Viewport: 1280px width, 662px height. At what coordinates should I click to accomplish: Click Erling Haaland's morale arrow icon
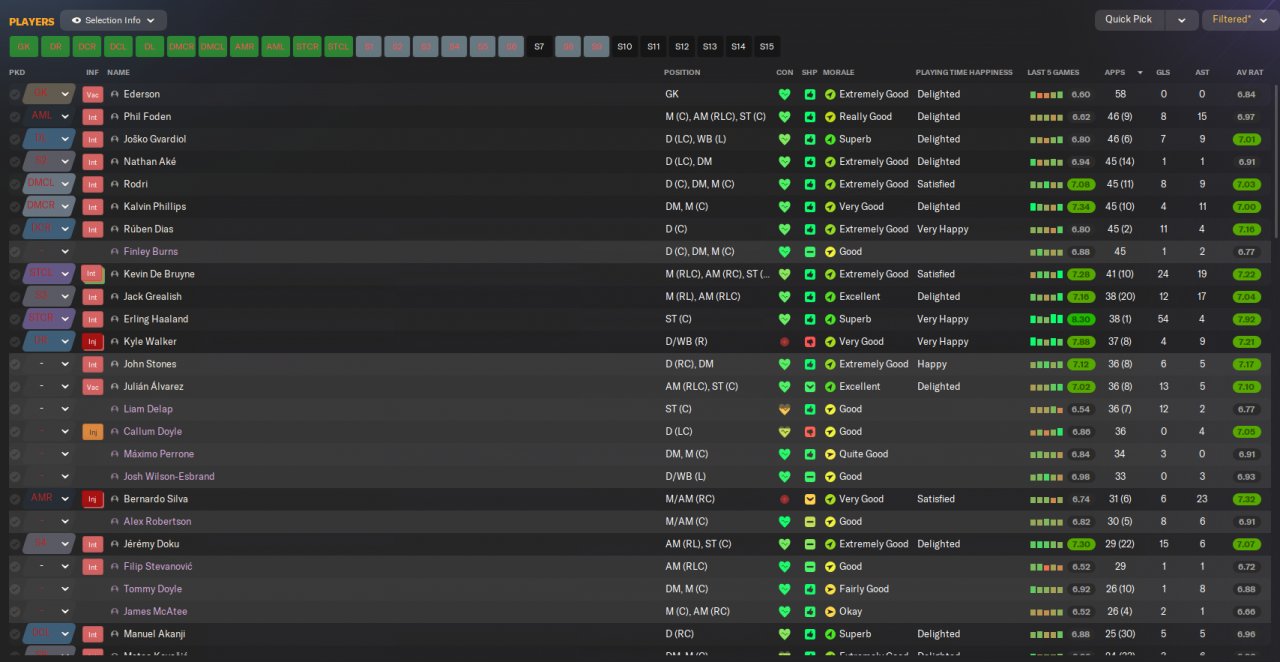pyautogui.click(x=830, y=319)
